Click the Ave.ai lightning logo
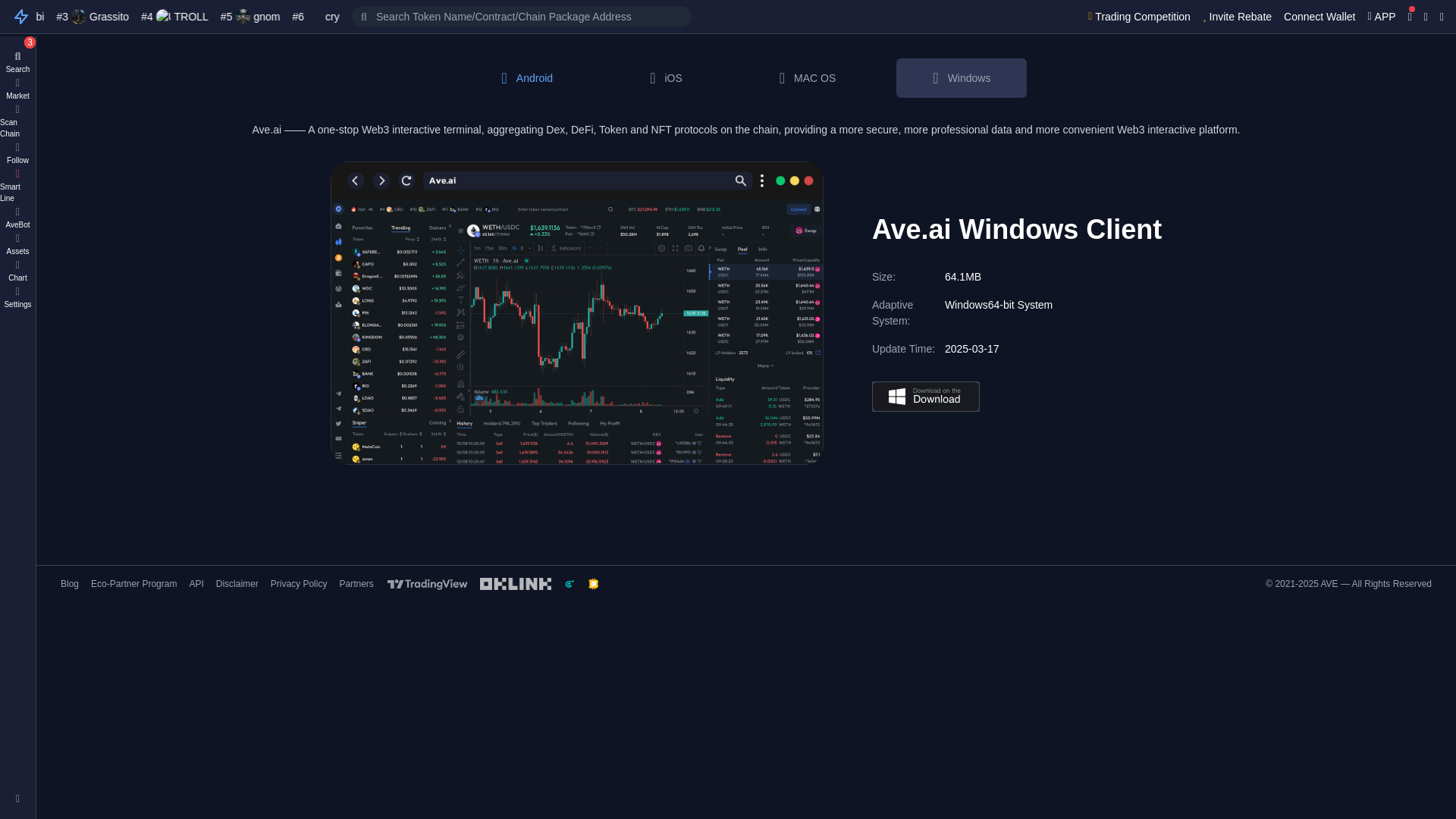Image resolution: width=1456 pixels, height=819 pixels. pyautogui.click(x=21, y=17)
